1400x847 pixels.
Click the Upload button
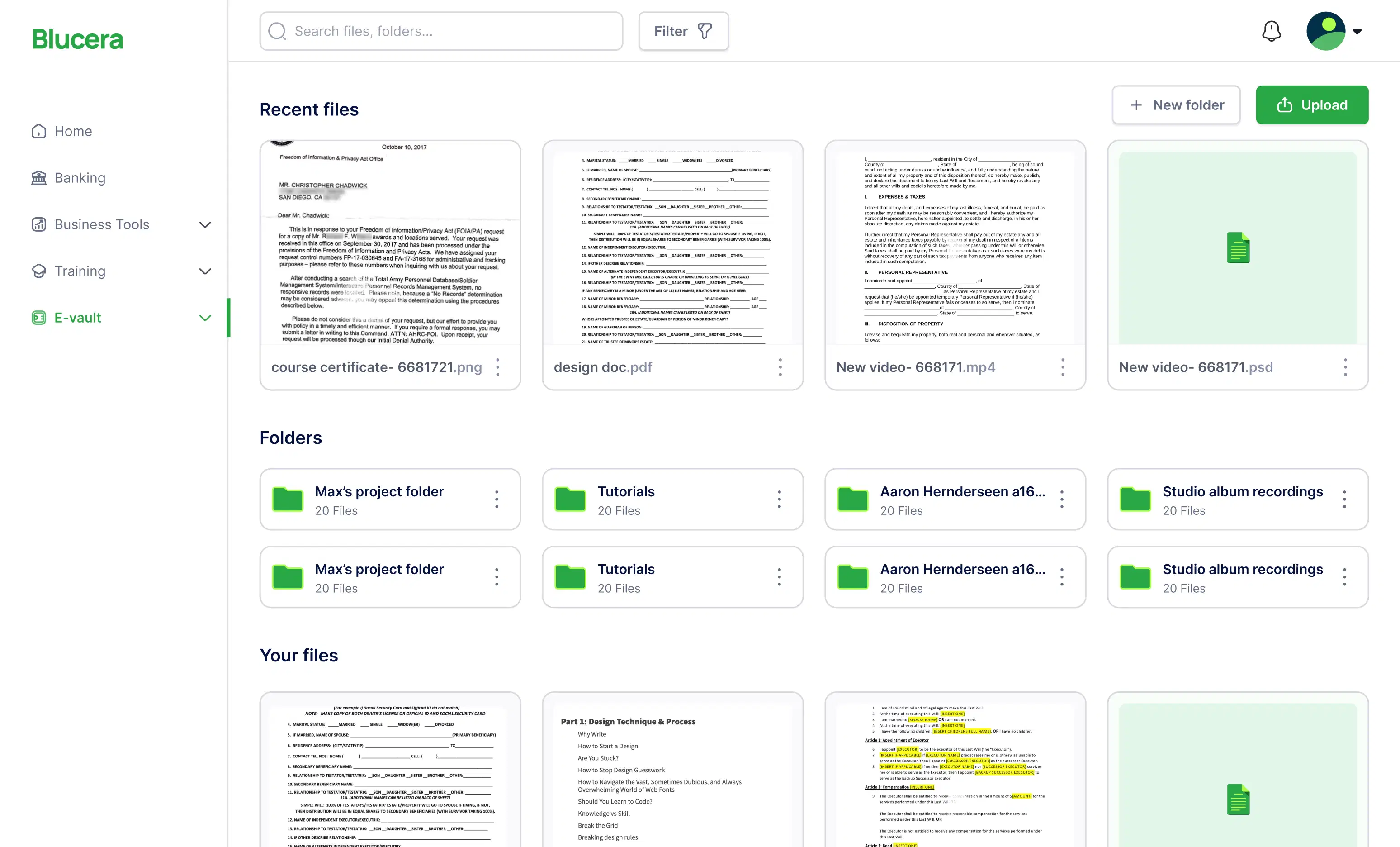pyautogui.click(x=1311, y=105)
